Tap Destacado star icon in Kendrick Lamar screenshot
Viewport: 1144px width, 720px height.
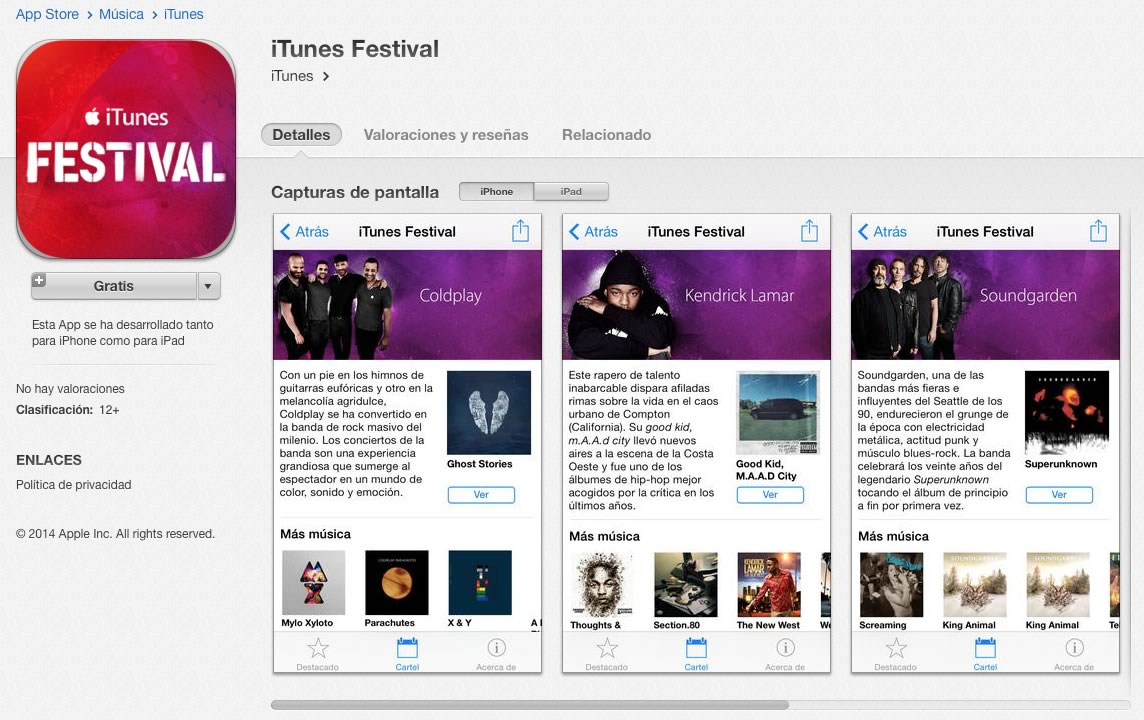coord(607,648)
